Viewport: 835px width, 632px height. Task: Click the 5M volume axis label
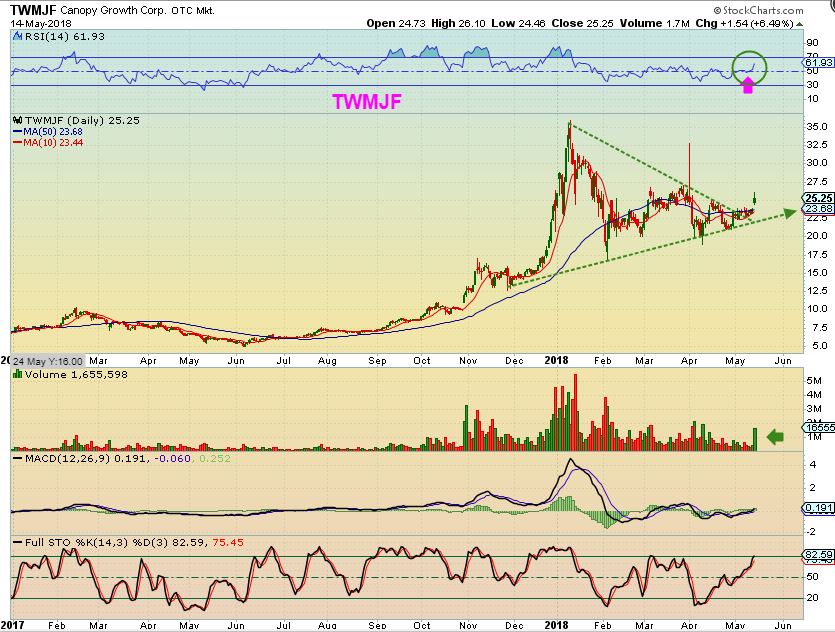point(814,381)
